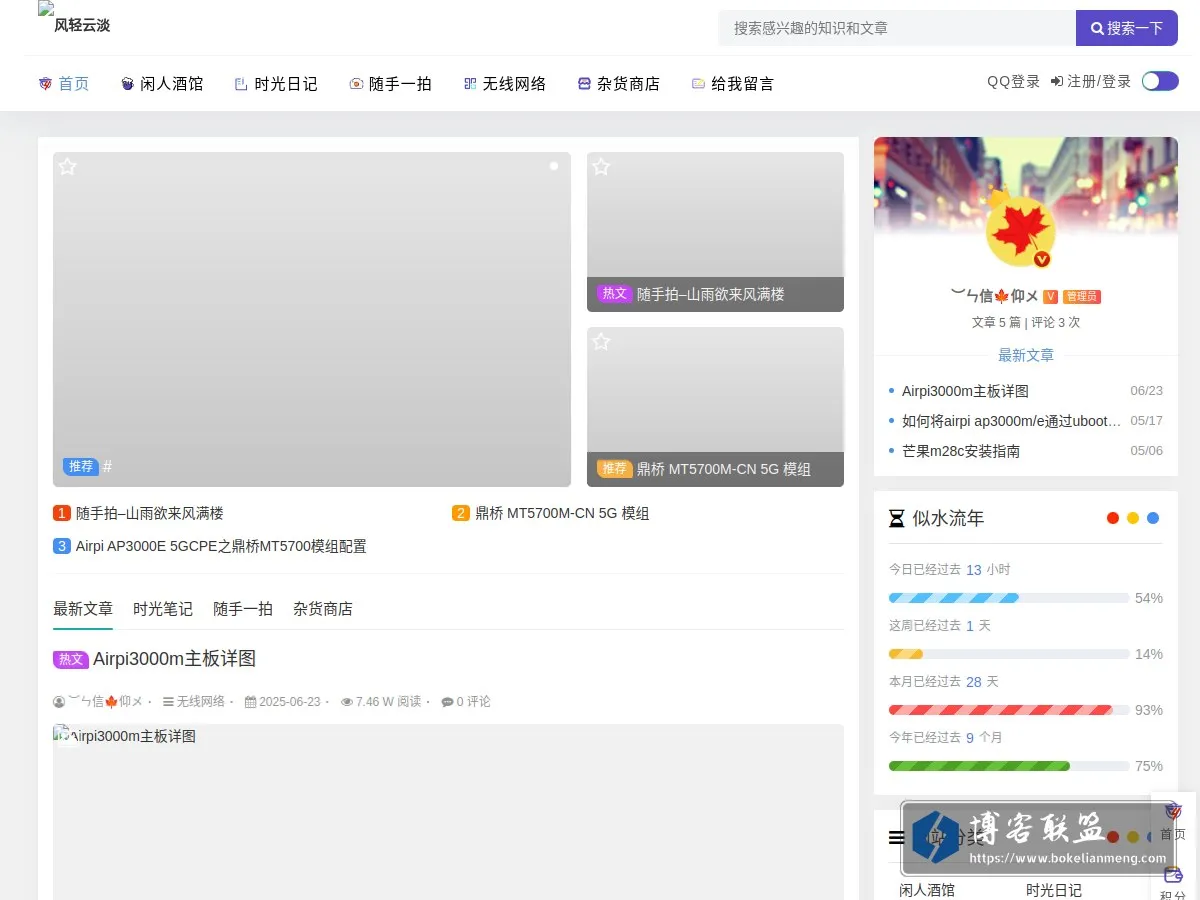
Task: Select the 最新文章 tab
Action: tap(83, 608)
